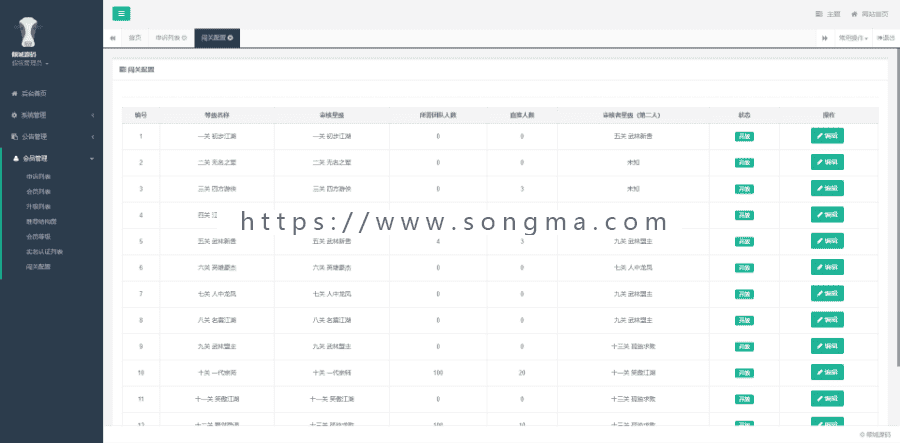Switch to the 申诉列表 tab
Viewport: 900px width, 443px height.
click(x=168, y=38)
